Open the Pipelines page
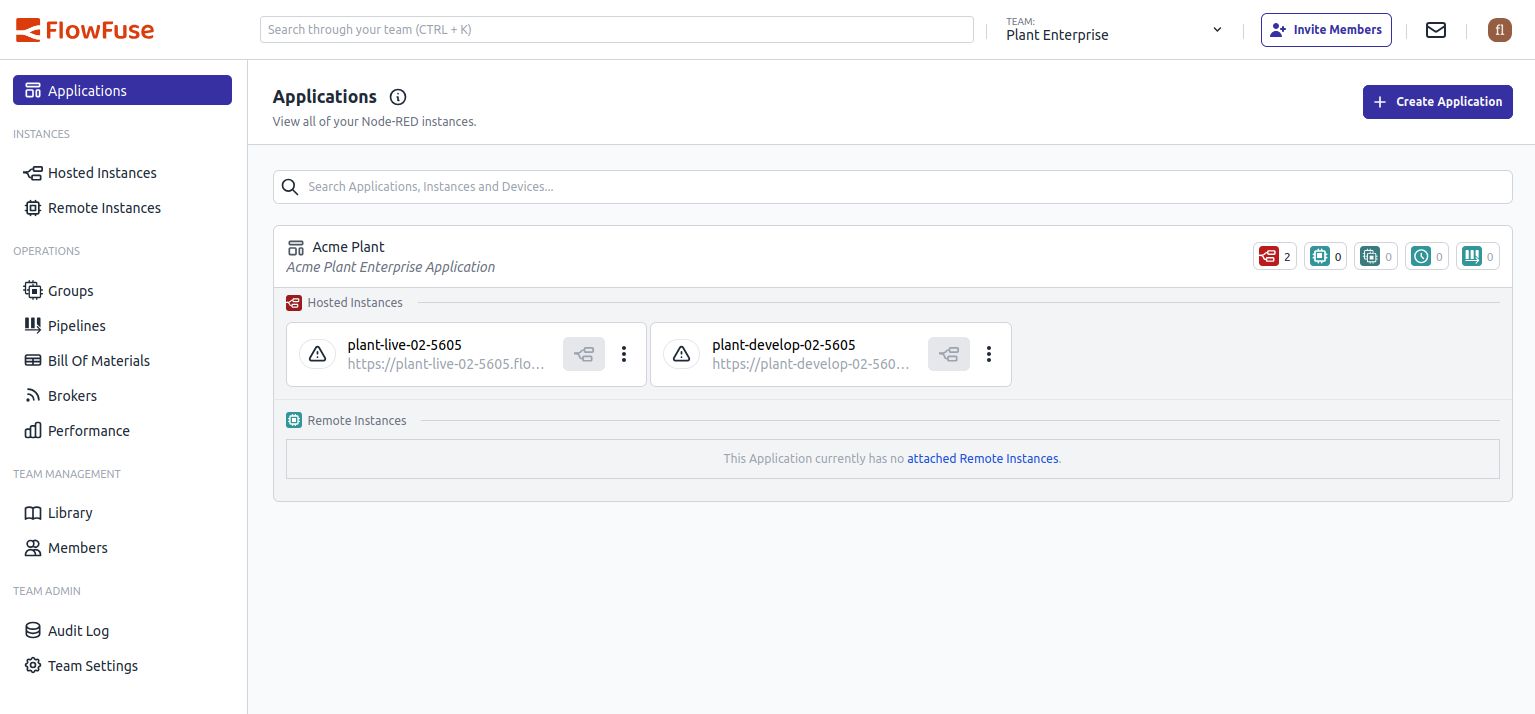Image resolution: width=1535 pixels, height=714 pixels. (76, 325)
